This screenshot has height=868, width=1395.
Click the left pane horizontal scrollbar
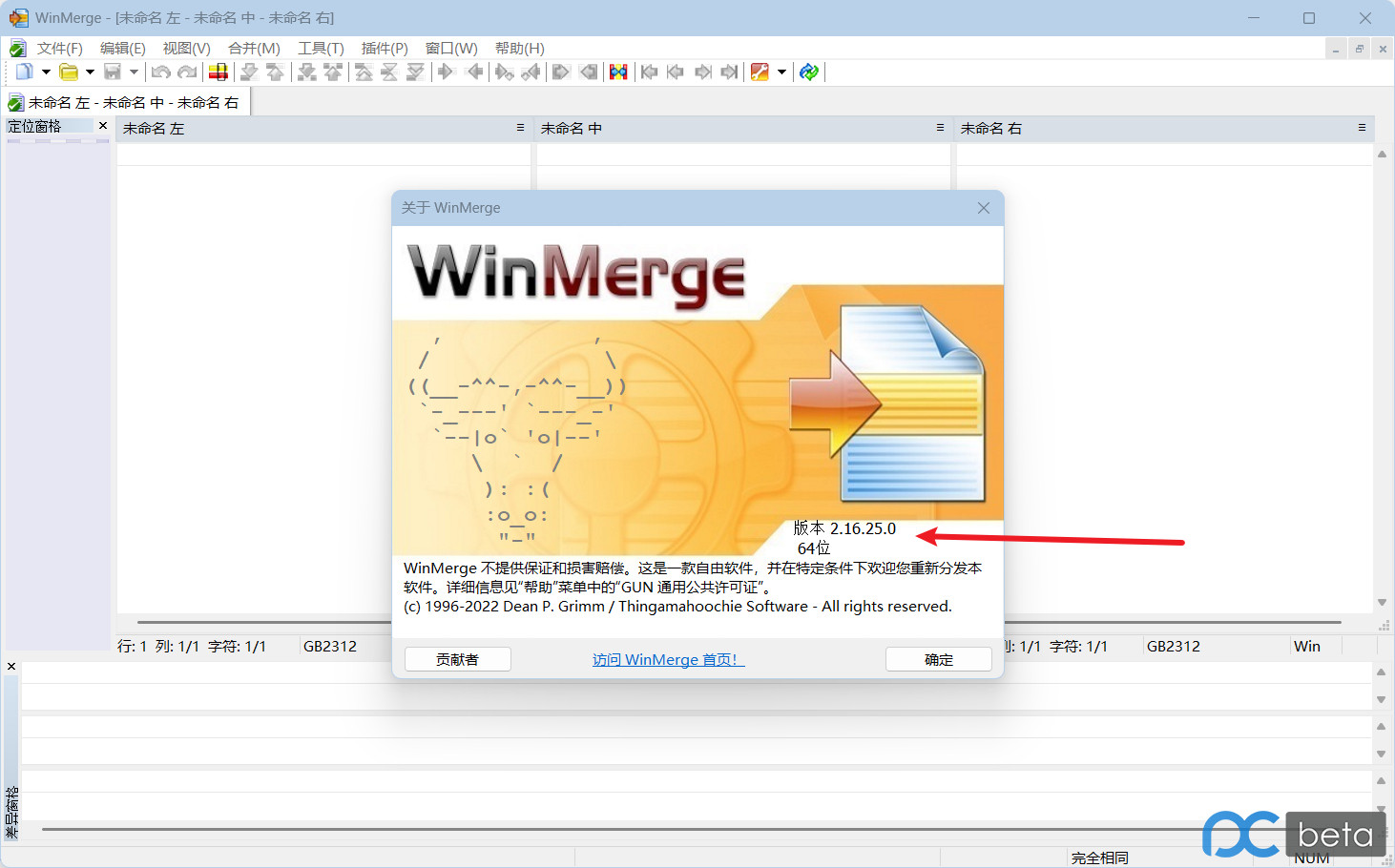pyautogui.click(x=264, y=622)
